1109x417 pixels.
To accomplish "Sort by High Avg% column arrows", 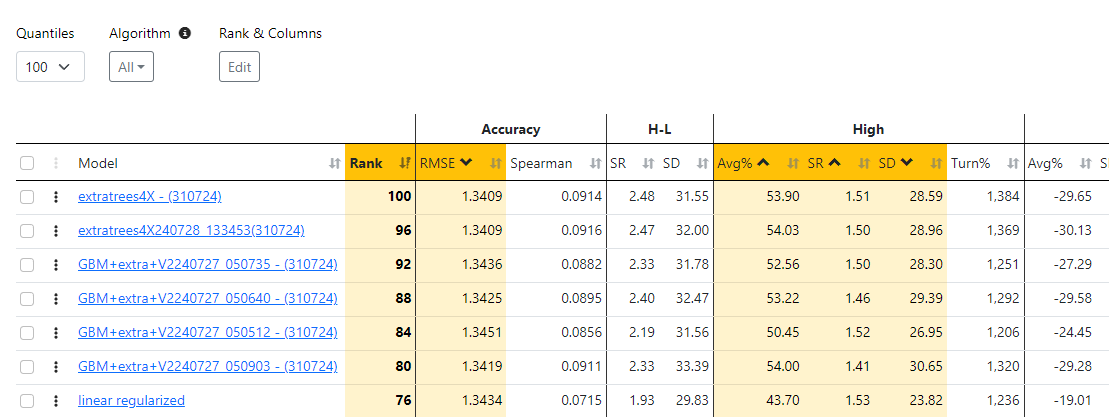I will tap(794, 163).
